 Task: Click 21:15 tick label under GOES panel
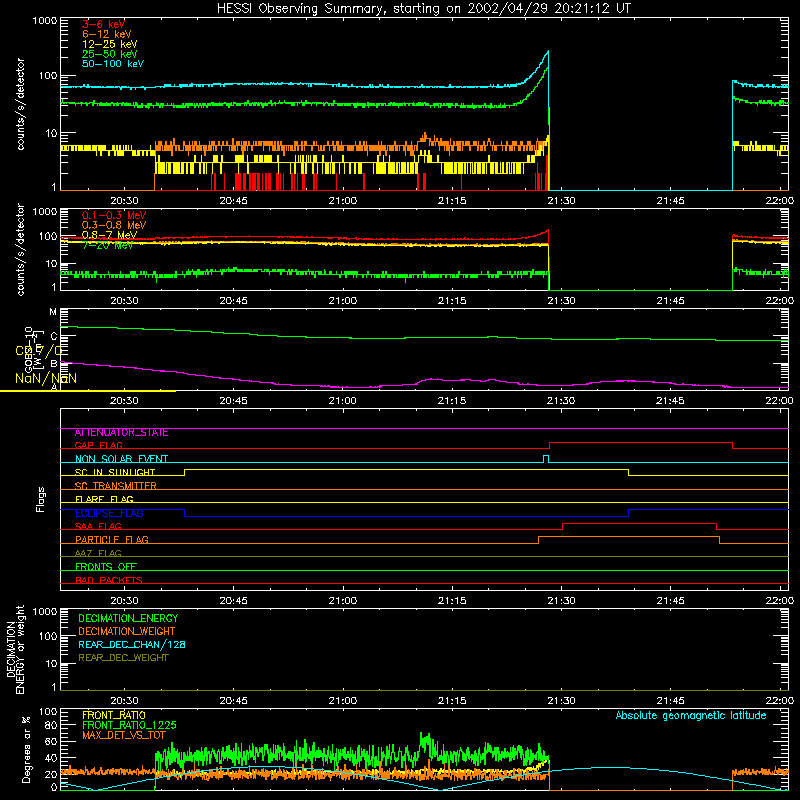pos(452,401)
